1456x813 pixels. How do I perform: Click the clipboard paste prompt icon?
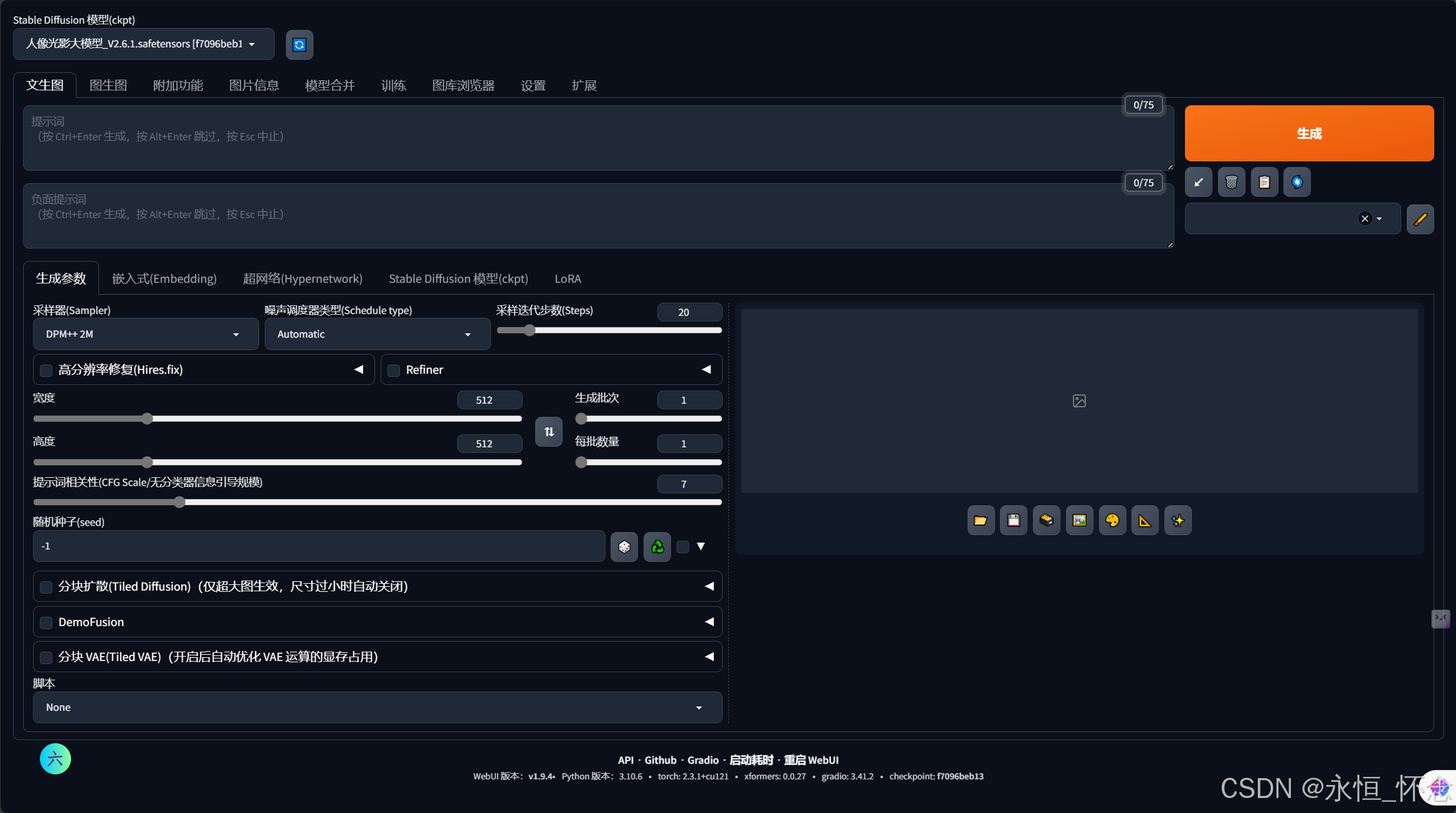pyautogui.click(x=1264, y=182)
